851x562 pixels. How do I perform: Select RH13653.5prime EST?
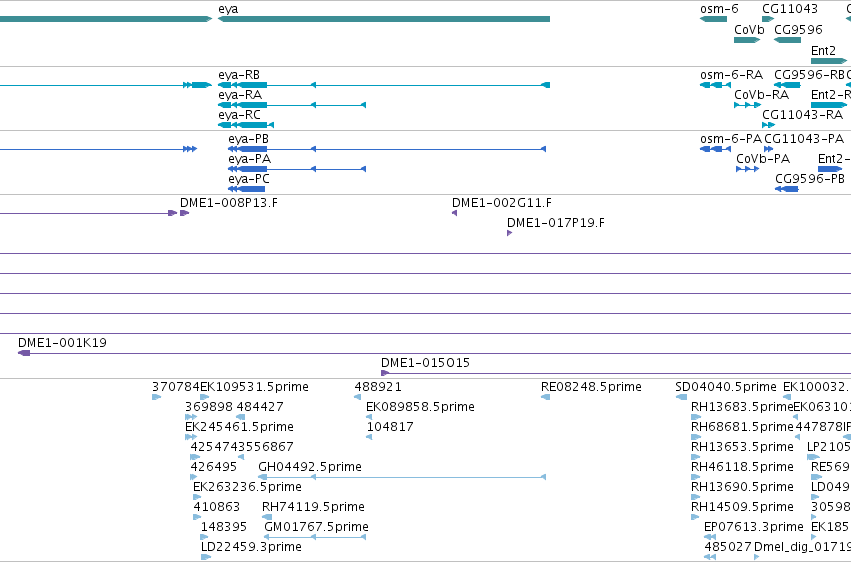click(x=696, y=457)
